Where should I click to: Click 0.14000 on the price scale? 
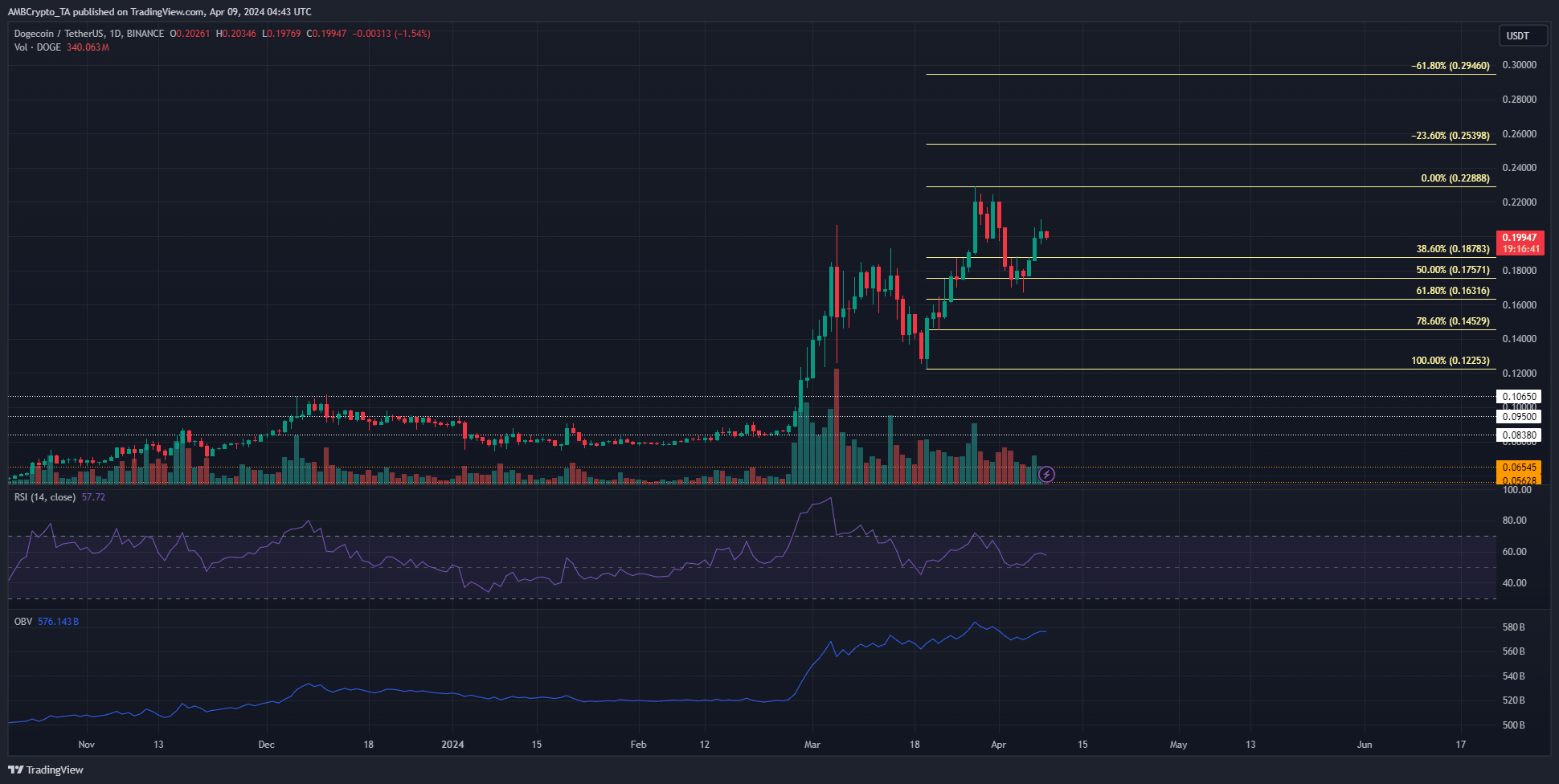(x=1520, y=339)
